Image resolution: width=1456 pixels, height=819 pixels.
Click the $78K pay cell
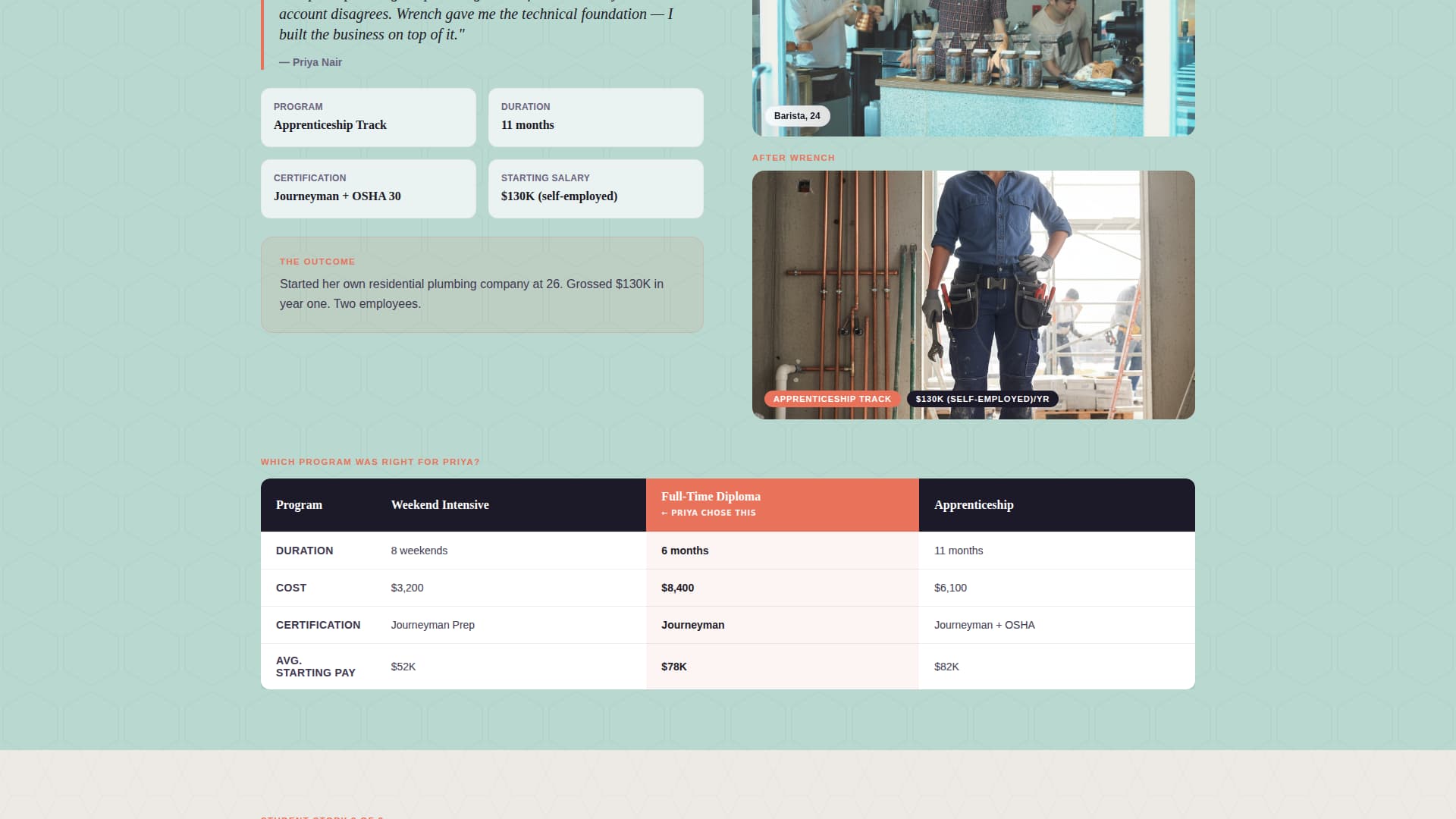783,667
